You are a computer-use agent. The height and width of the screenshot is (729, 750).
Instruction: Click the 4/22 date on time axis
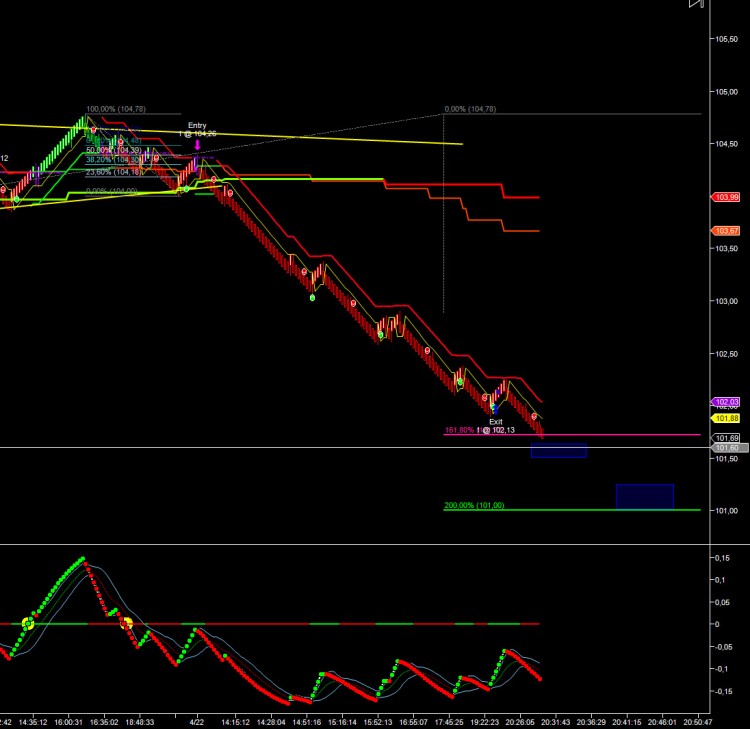coord(197,722)
